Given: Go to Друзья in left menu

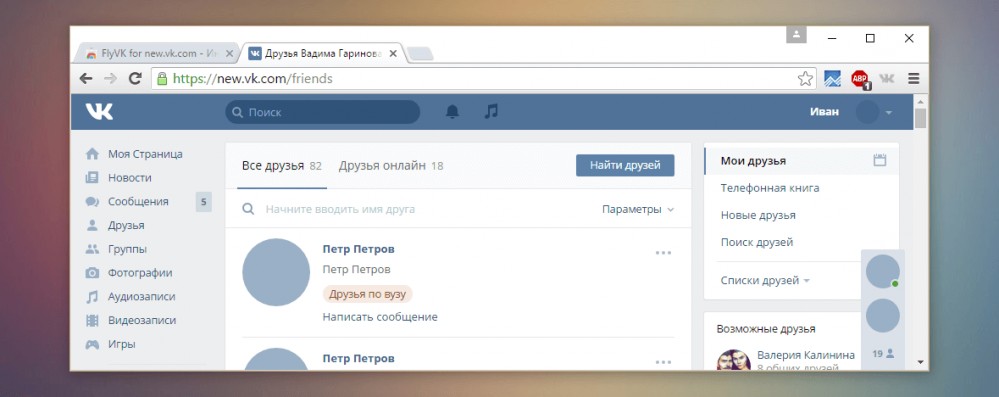Looking at the screenshot, I should click(126, 226).
